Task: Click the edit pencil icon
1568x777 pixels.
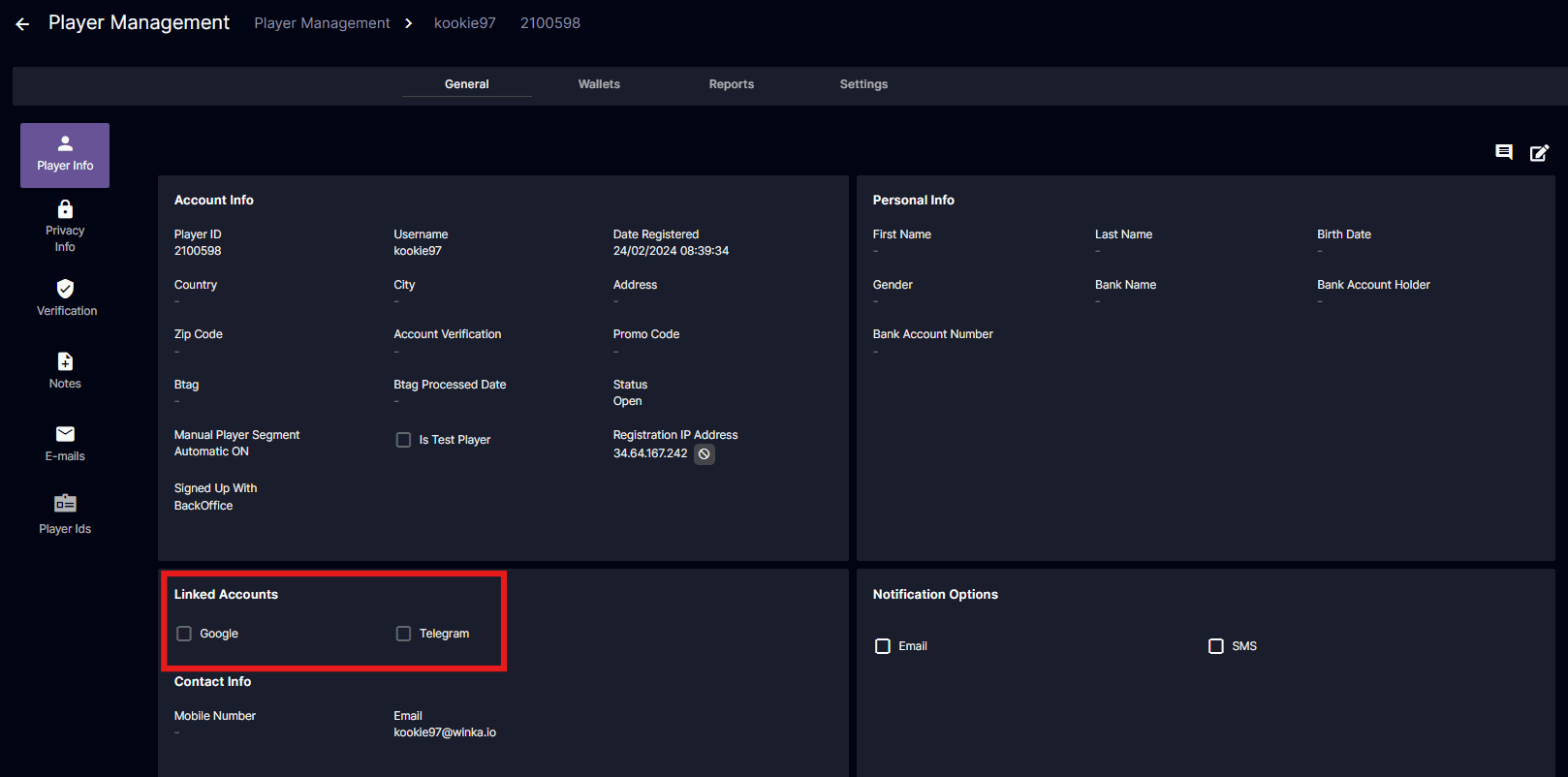Action: (x=1539, y=152)
